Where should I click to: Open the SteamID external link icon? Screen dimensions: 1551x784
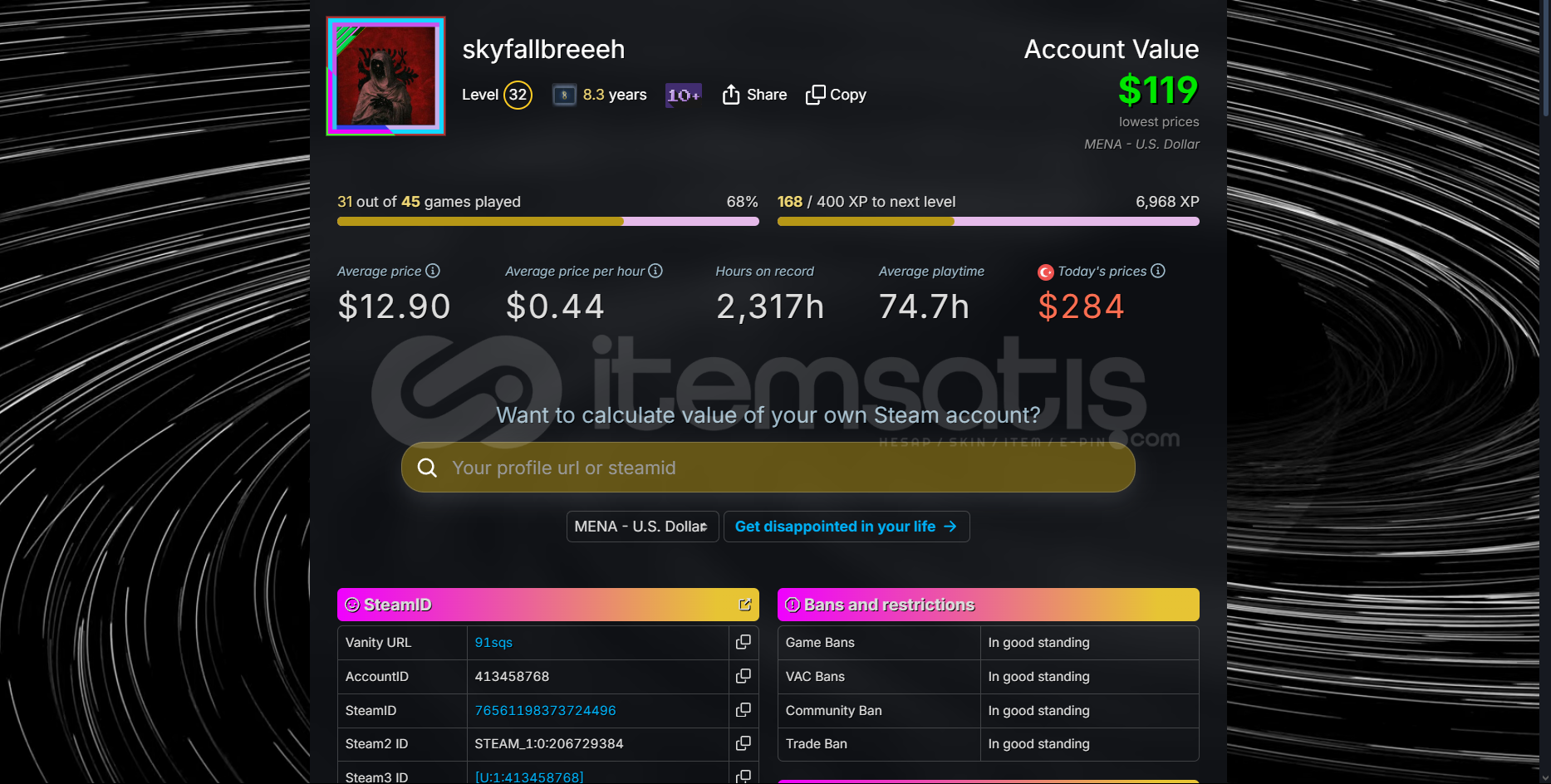point(745,605)
